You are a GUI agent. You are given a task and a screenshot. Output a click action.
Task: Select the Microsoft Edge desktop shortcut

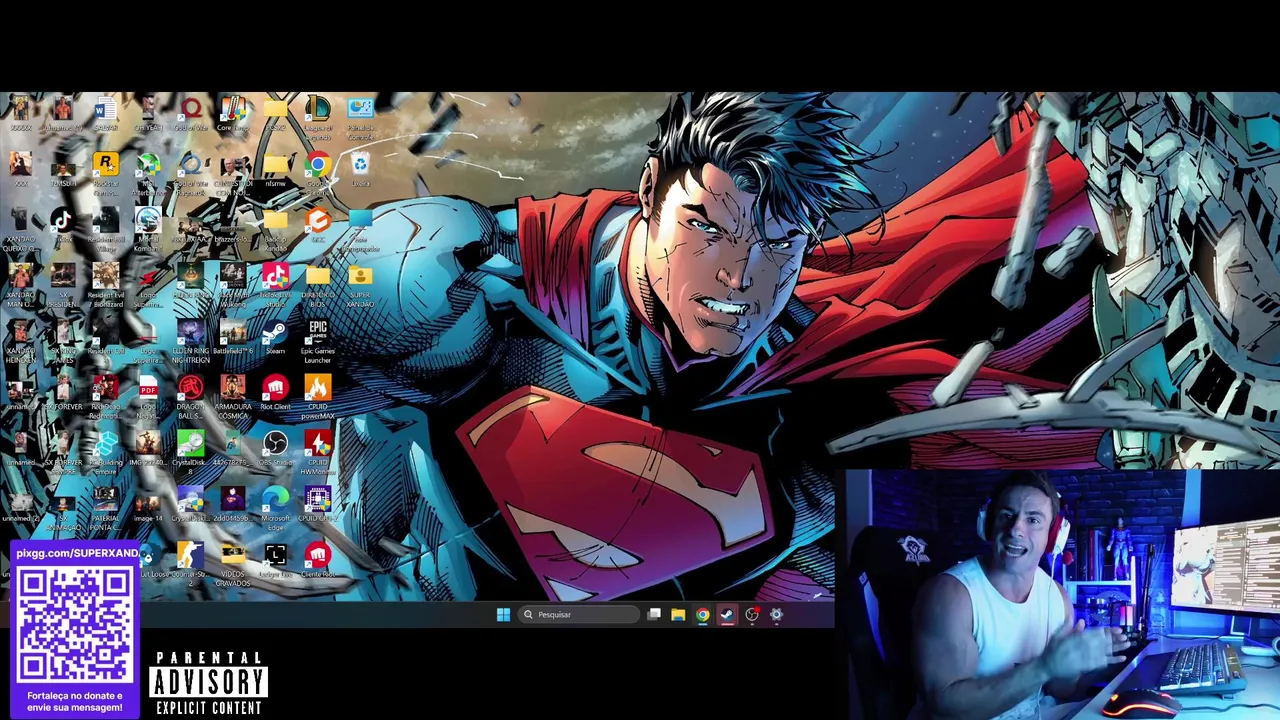click(x=276, y=510)
